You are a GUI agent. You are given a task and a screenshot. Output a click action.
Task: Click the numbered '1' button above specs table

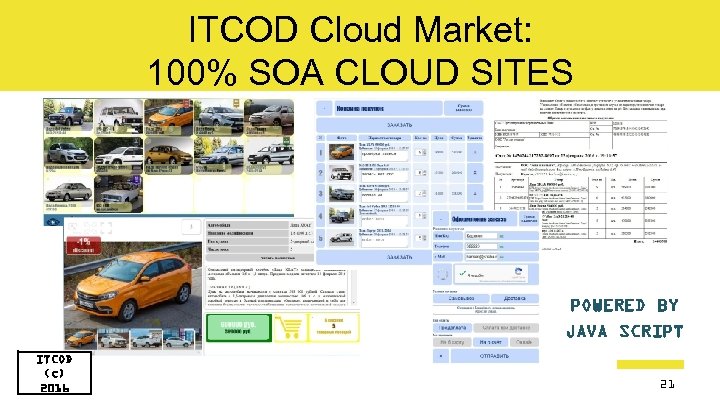tap(191, 227)
